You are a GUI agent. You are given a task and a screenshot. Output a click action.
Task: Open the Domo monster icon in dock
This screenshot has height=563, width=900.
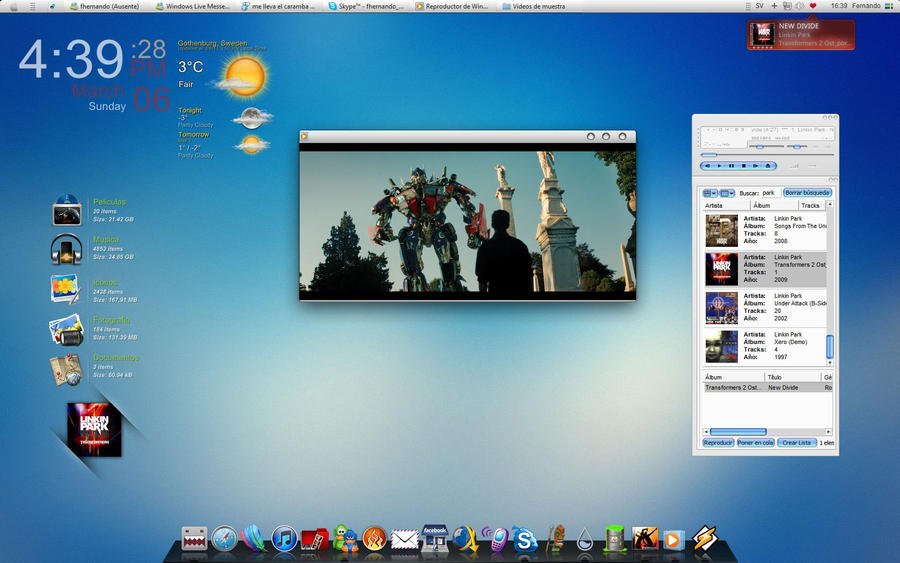point(194,539)
